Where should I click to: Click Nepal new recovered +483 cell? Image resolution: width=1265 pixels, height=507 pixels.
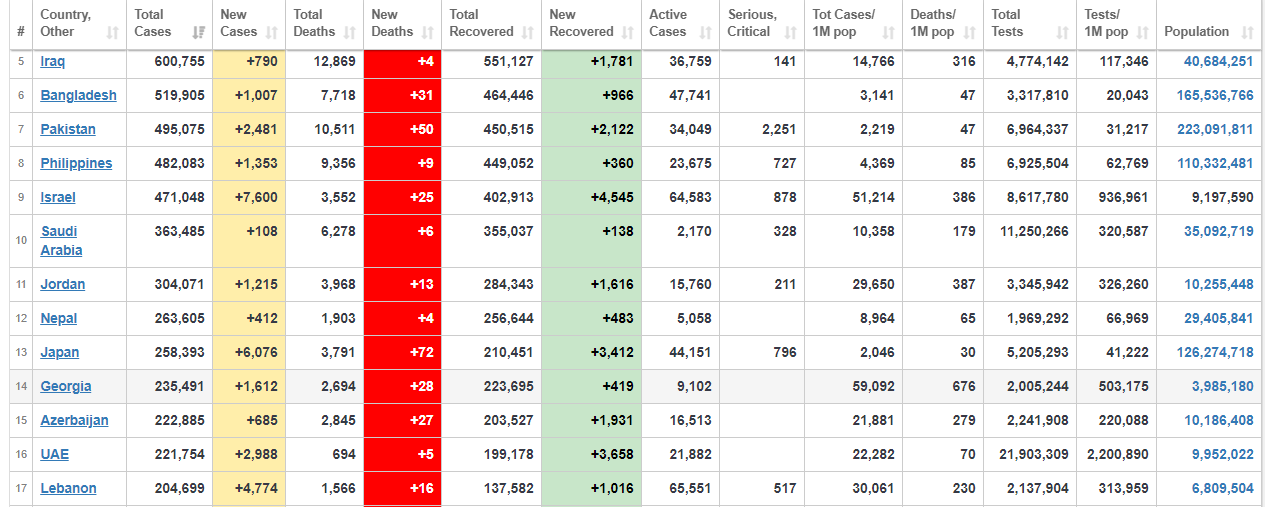click(591, 318)
